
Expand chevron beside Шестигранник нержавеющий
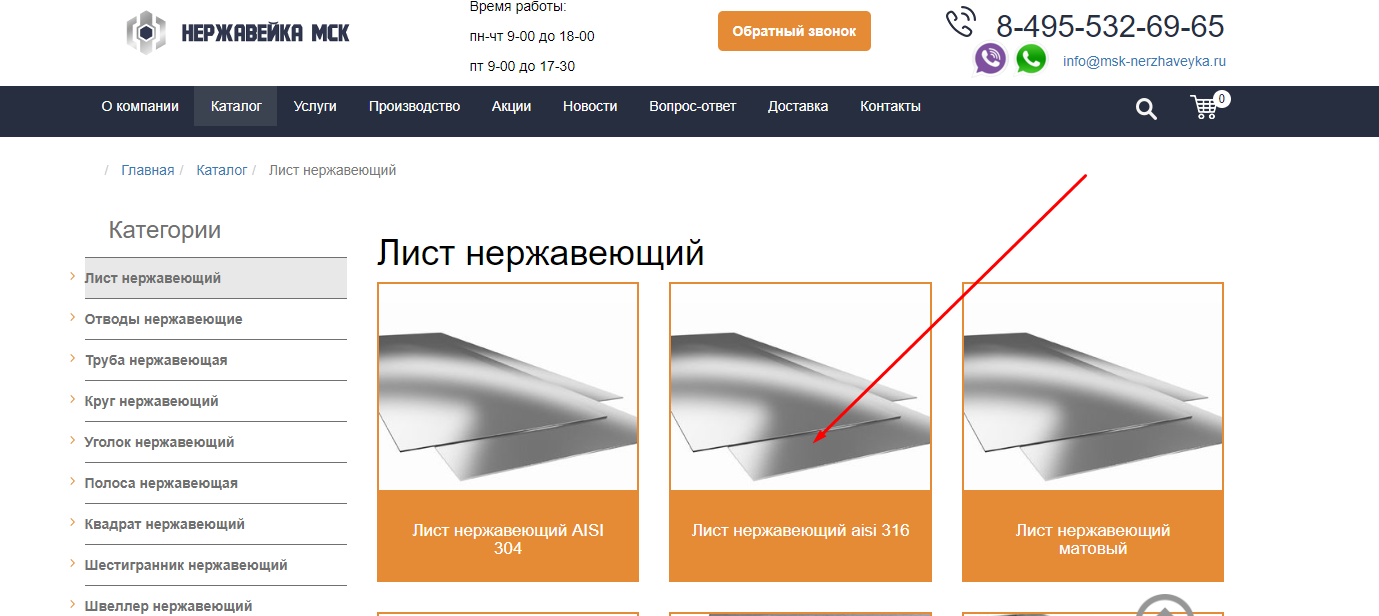(73, 563)
